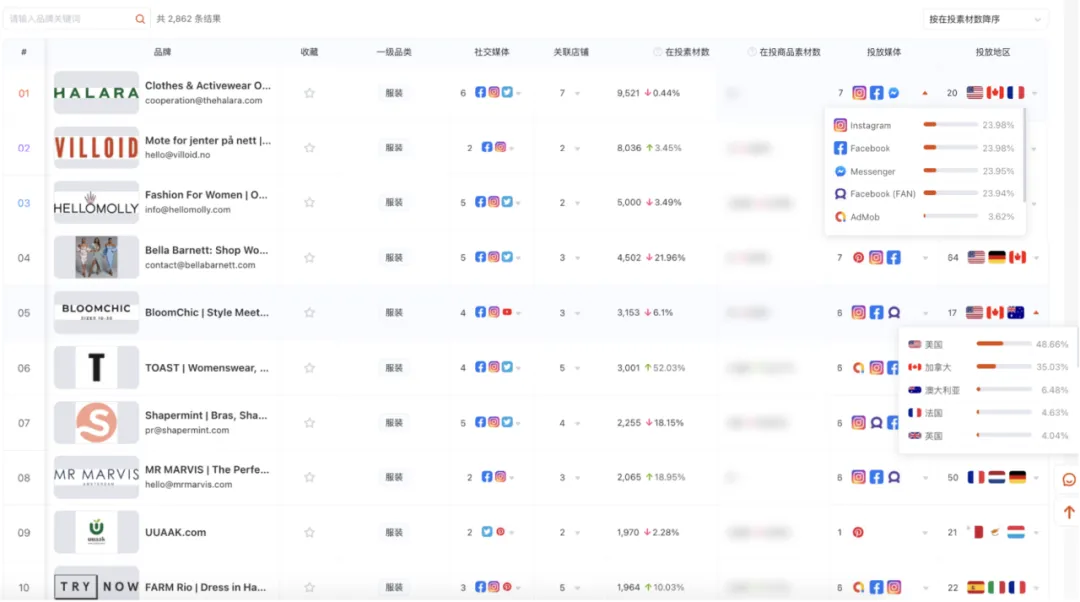This screenshot has width=1080, height=602.
Task: Open Fashion For Women HELLOMOLLY link
Action: pyautogui.click(x=206, y=195)
